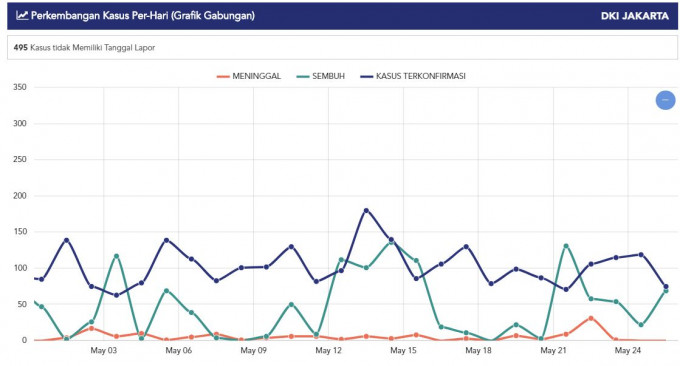Viewport: 680px width, 366px height.
Task: Select the confirmed-cases peak point near 180
Action: point(366,211)
